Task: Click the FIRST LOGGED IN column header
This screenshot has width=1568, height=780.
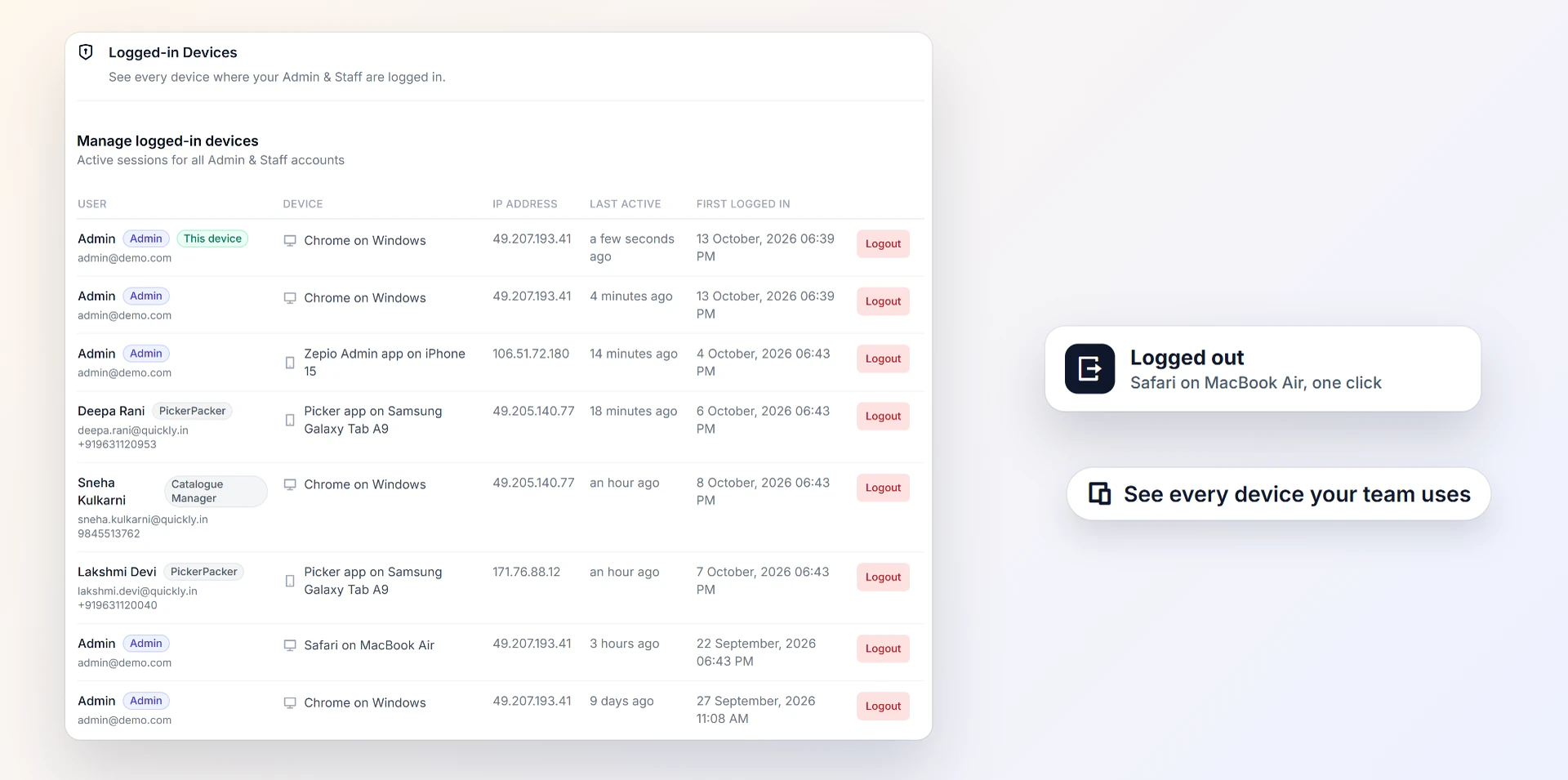Action: pyautogui.click(x=743, y=204)
